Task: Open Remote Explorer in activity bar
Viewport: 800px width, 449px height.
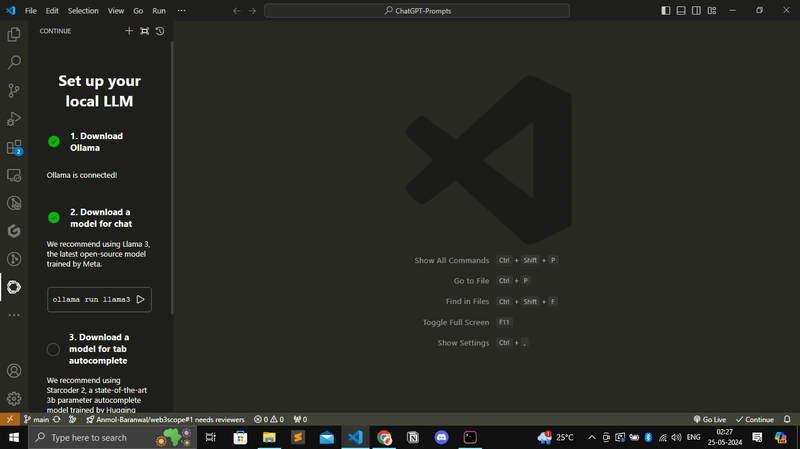Action: point(14,175)
